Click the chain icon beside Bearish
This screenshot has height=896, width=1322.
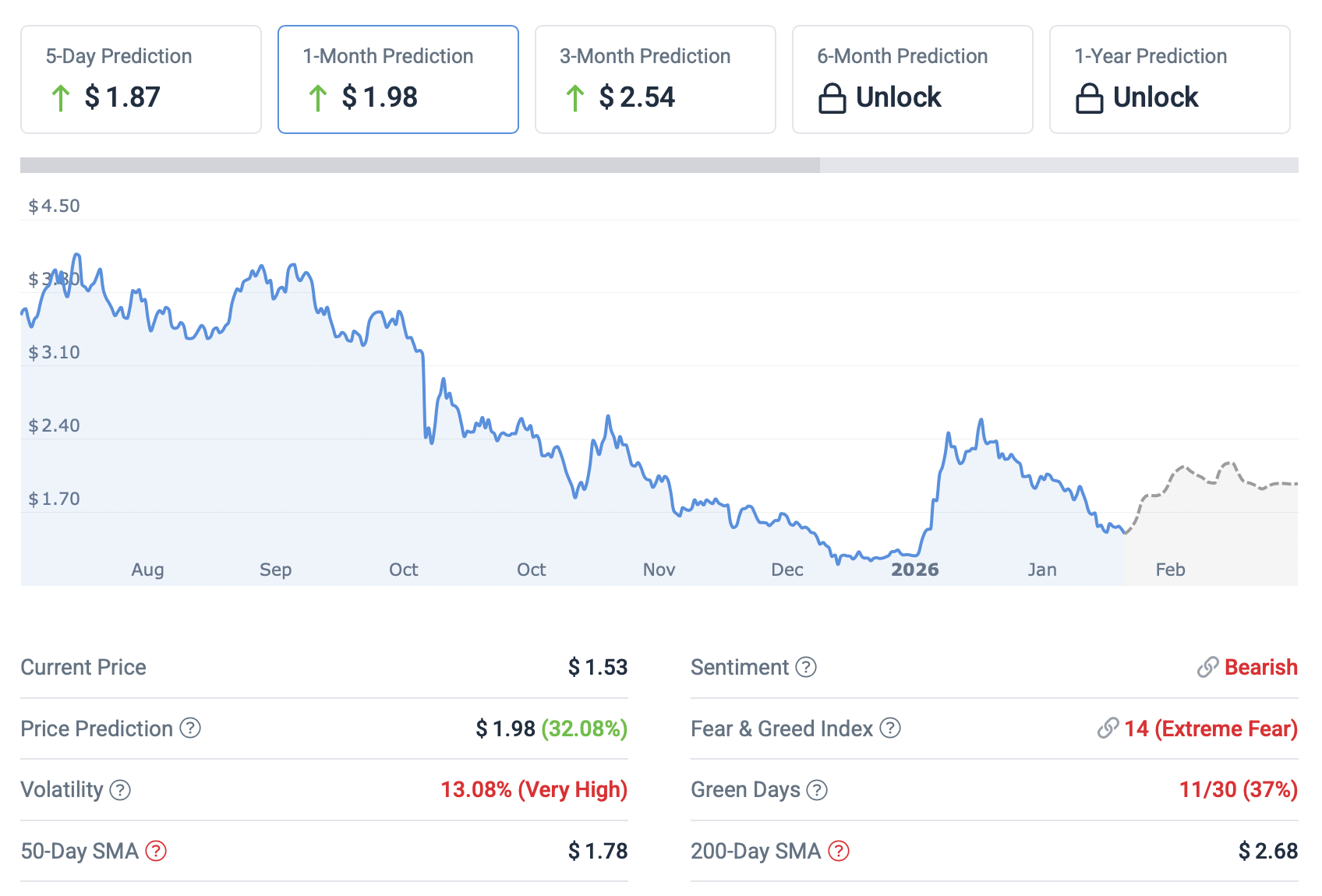[x=1207, y=667]
